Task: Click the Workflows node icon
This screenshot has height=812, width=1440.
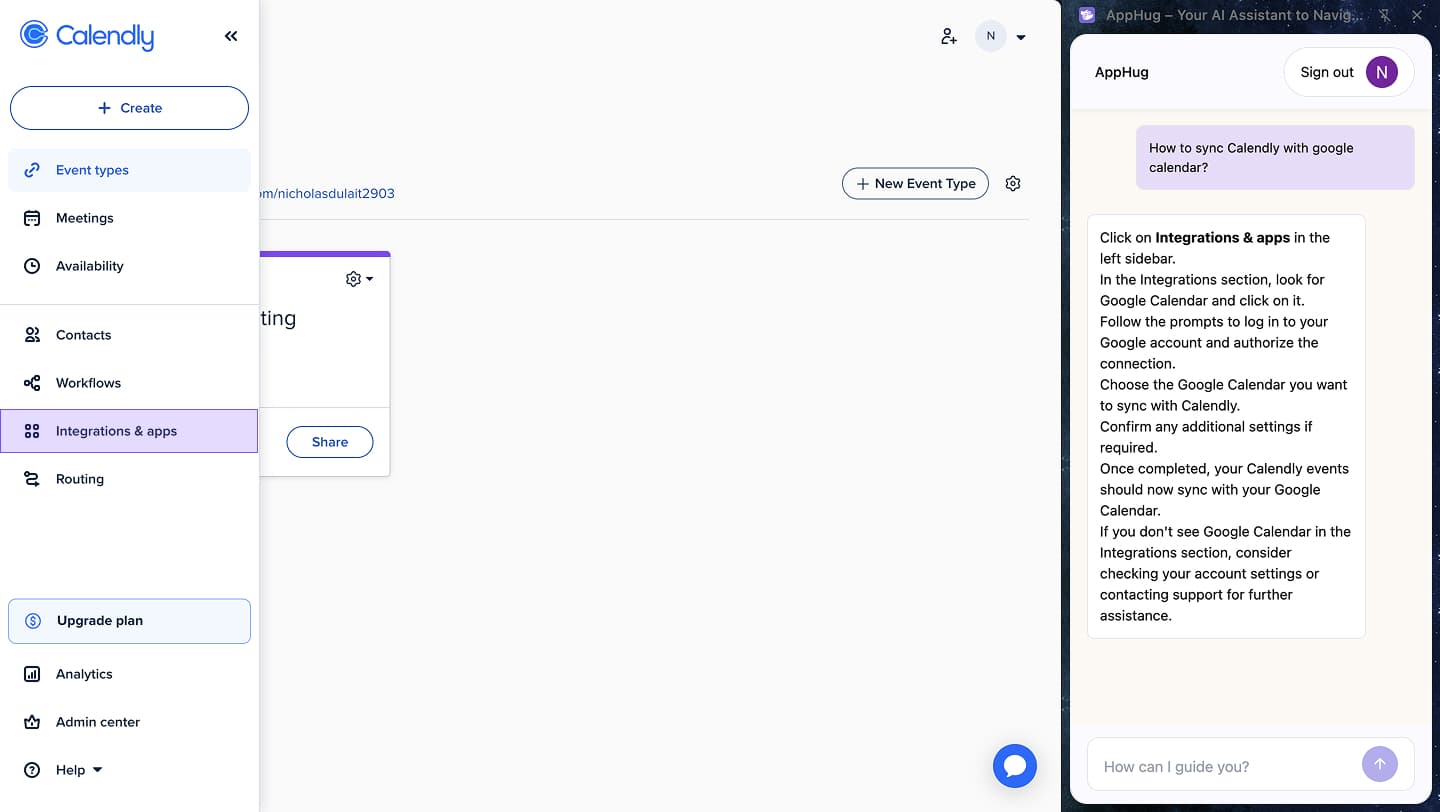Action: [x=32, y=383]
